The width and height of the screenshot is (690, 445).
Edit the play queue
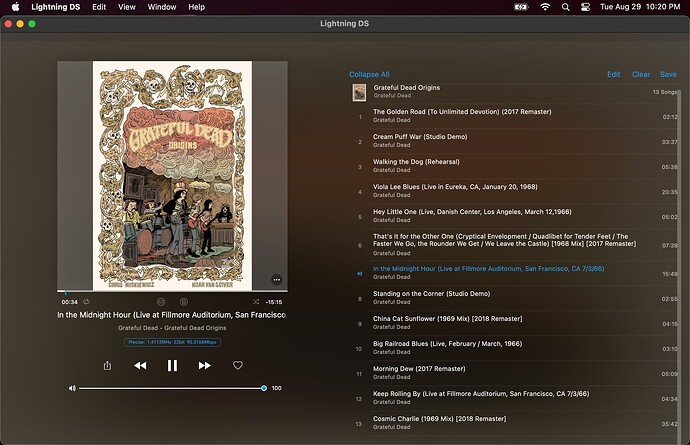click(613, 74)
